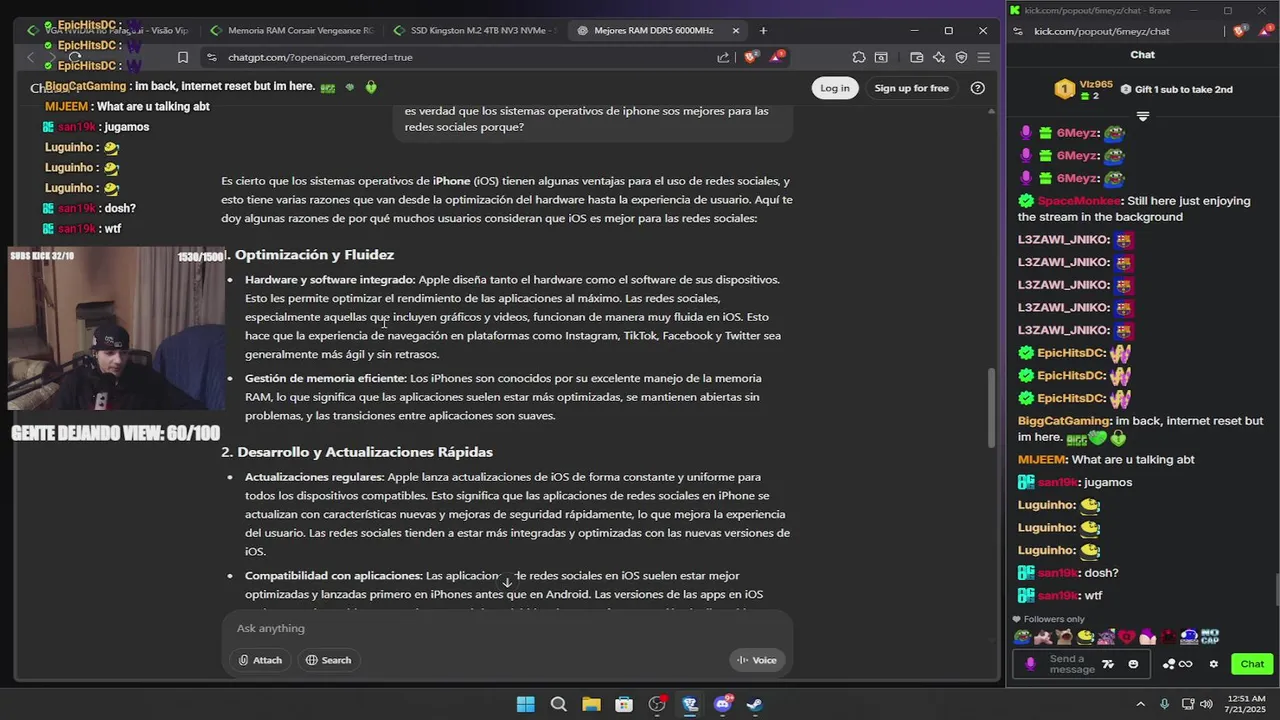Image resolution: width=1280 pixels, height=720 pixels.
Task: Open the channel points bubbles icon
Action: [1169, 664]
